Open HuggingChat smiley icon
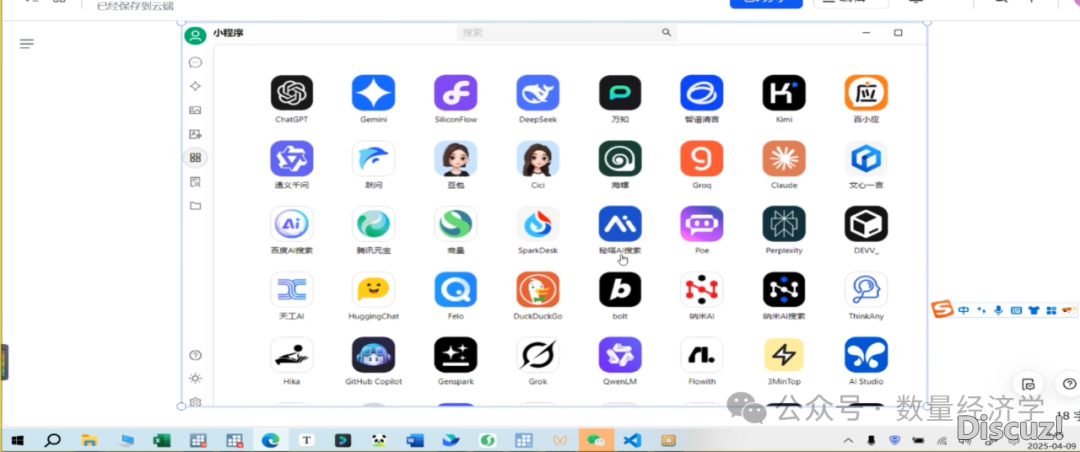The image size is (1080, 452). pyautogui.click(x=373, y=289)
